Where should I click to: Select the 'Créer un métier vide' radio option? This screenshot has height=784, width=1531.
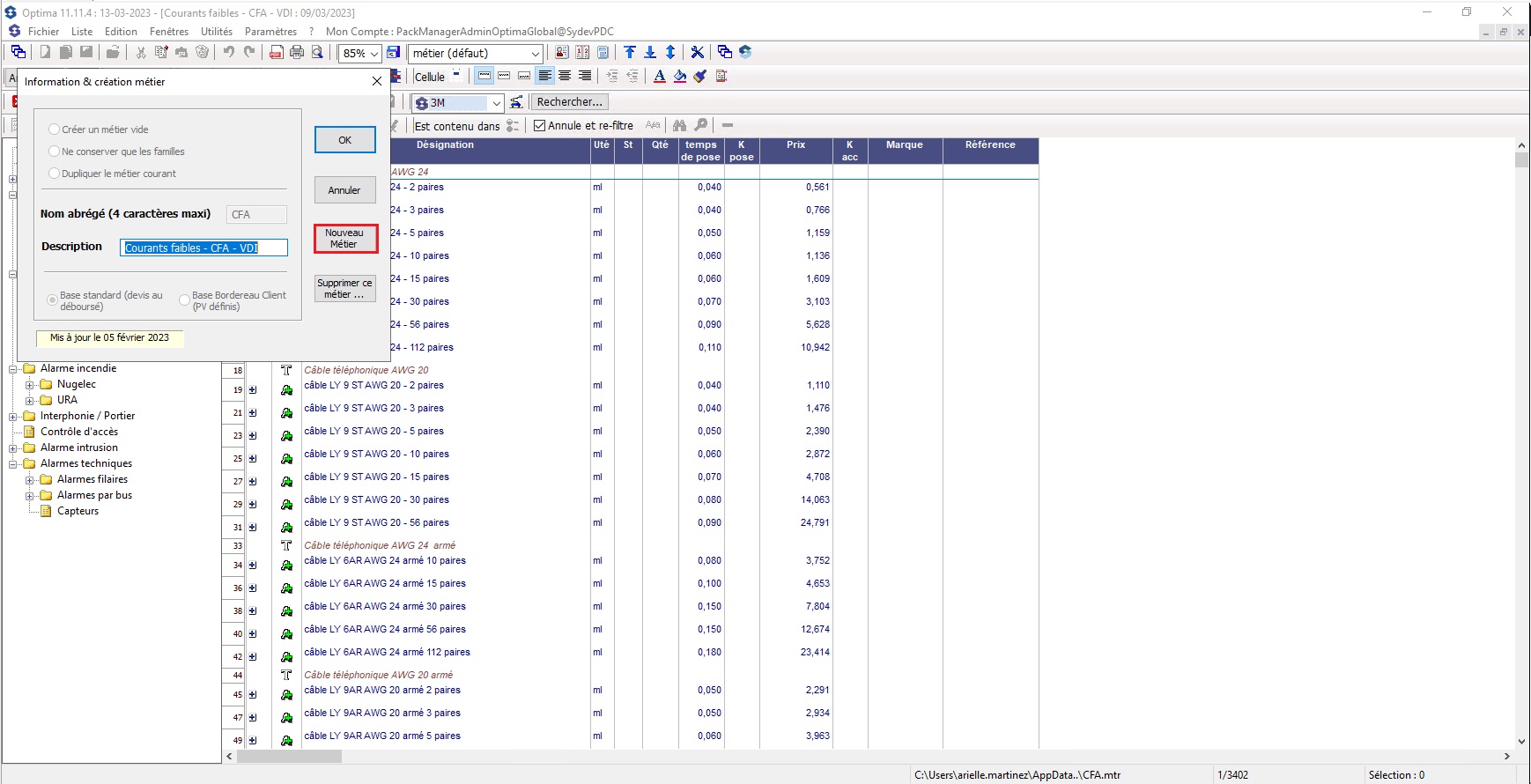tap(55, 129)
